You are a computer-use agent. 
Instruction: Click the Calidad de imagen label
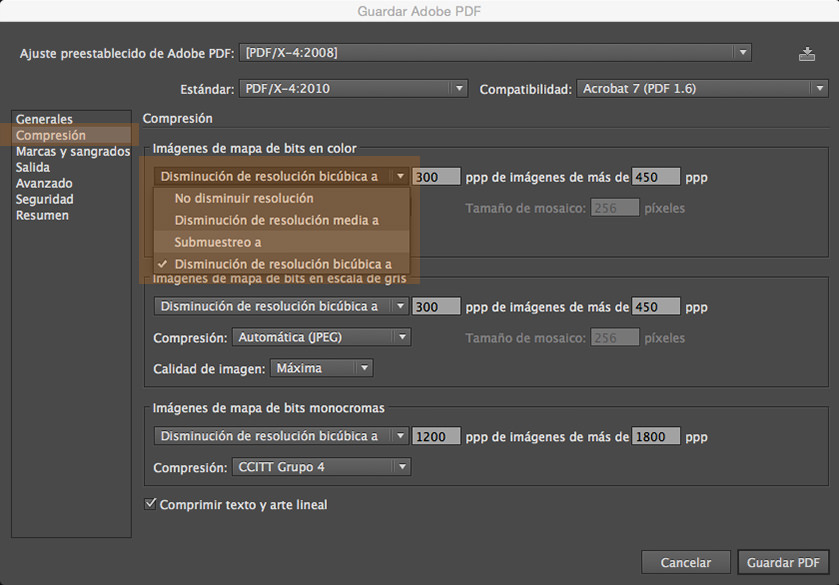click(x=209, y=369)
